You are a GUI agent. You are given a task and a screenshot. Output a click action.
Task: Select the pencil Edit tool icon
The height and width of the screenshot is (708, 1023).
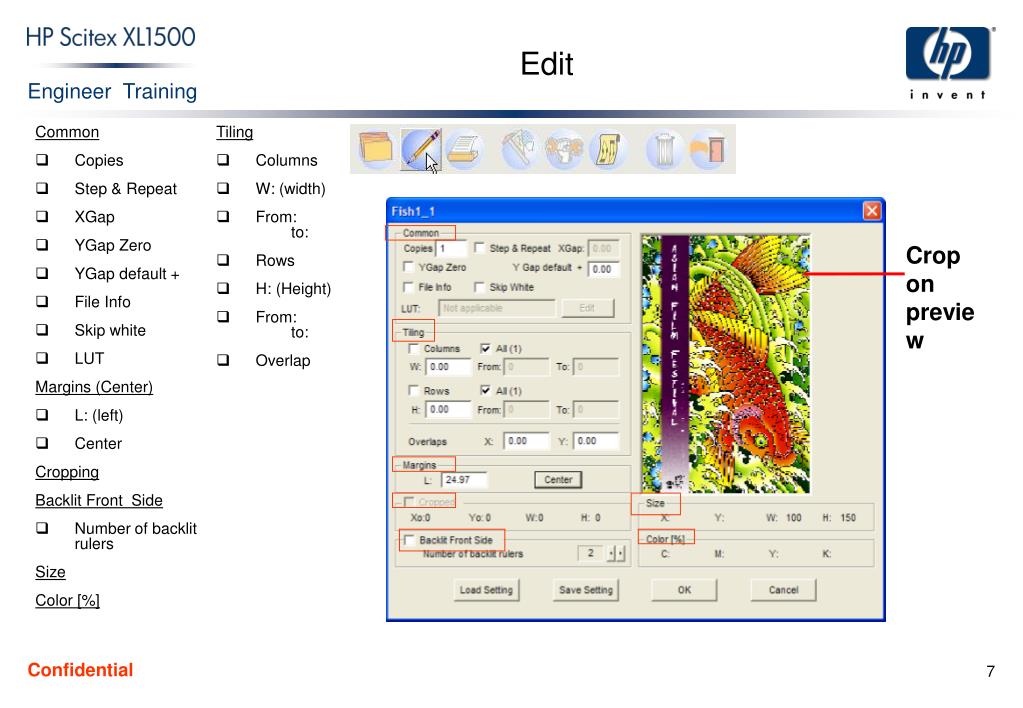[420, 149]
